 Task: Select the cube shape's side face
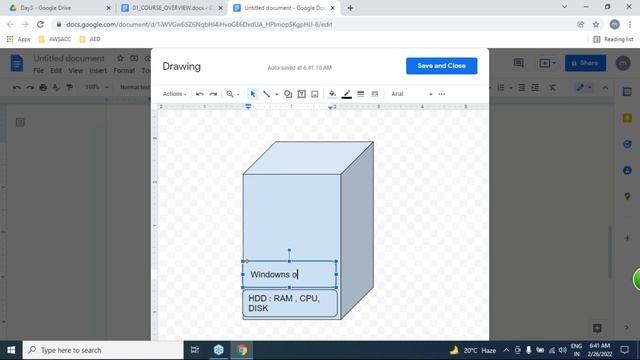pos(357,230)
